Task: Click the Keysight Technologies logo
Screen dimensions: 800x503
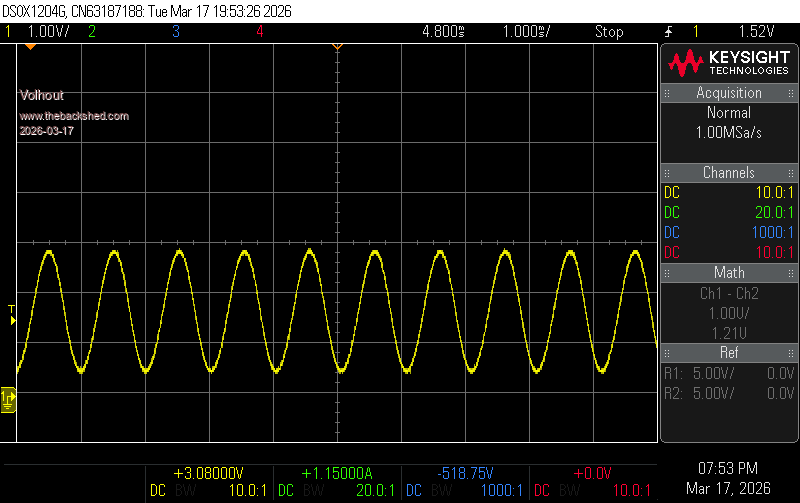Action: click(729, 64)
